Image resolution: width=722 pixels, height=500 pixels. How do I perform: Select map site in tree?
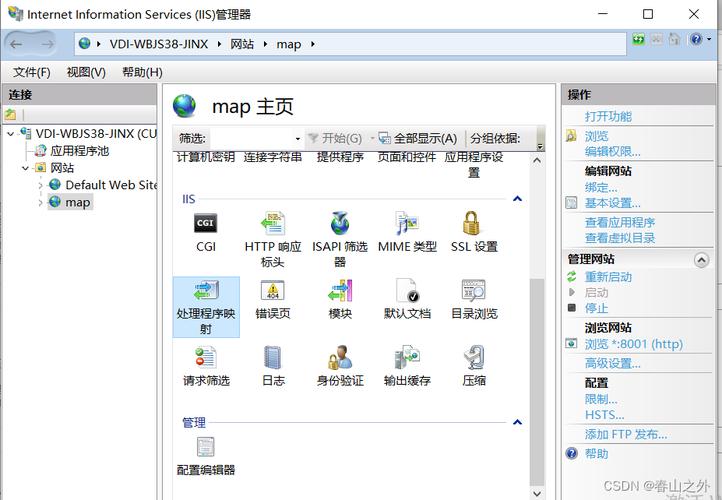point(78,202)
